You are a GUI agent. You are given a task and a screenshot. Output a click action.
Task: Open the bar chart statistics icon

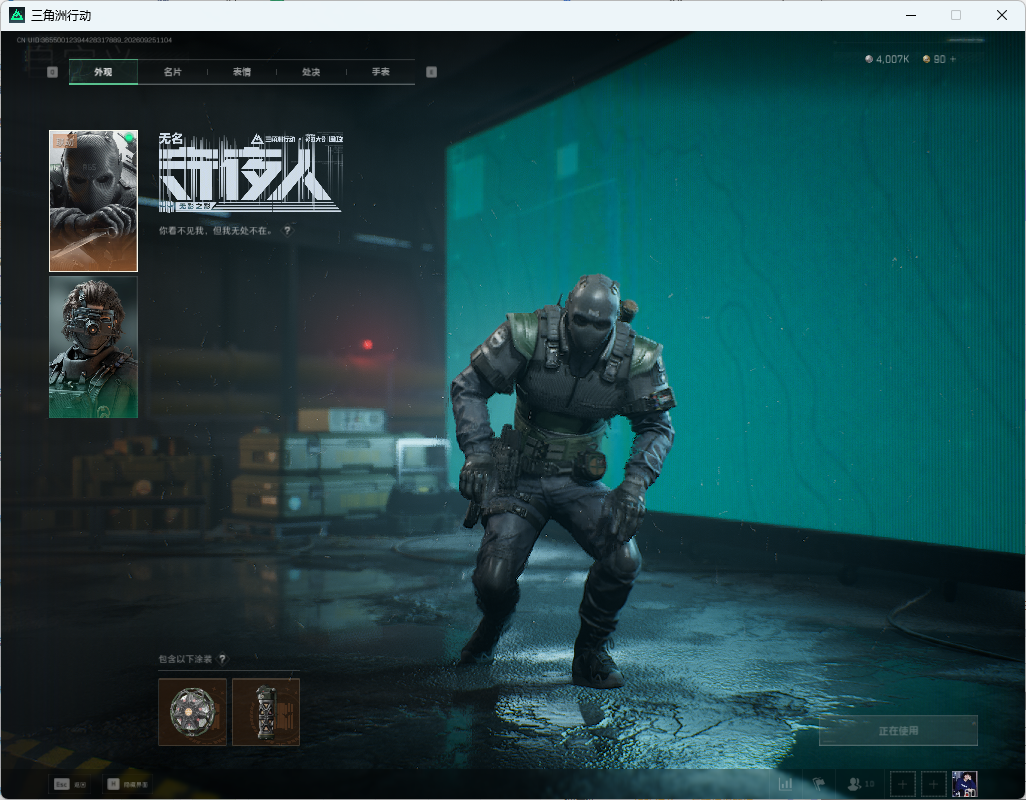pos(785,783)
